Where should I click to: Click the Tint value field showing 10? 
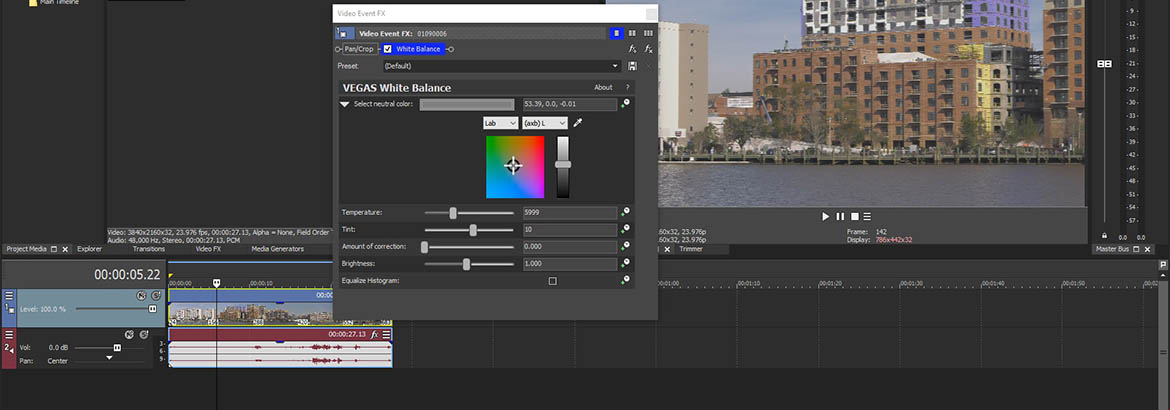coord(570,230)
